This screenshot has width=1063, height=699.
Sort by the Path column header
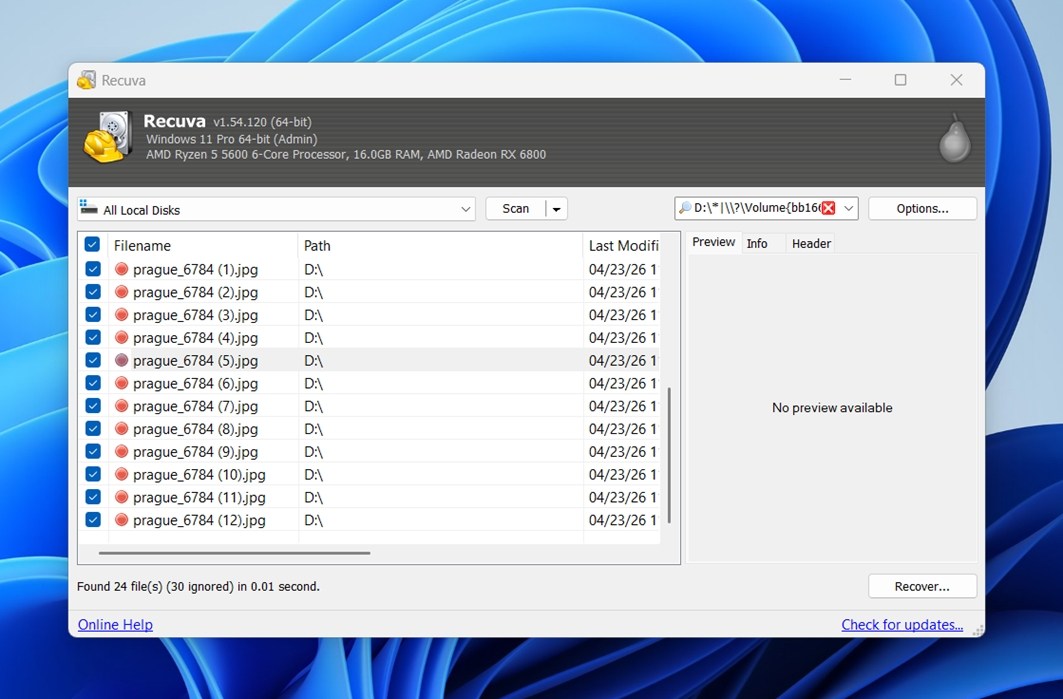[441, 245]
